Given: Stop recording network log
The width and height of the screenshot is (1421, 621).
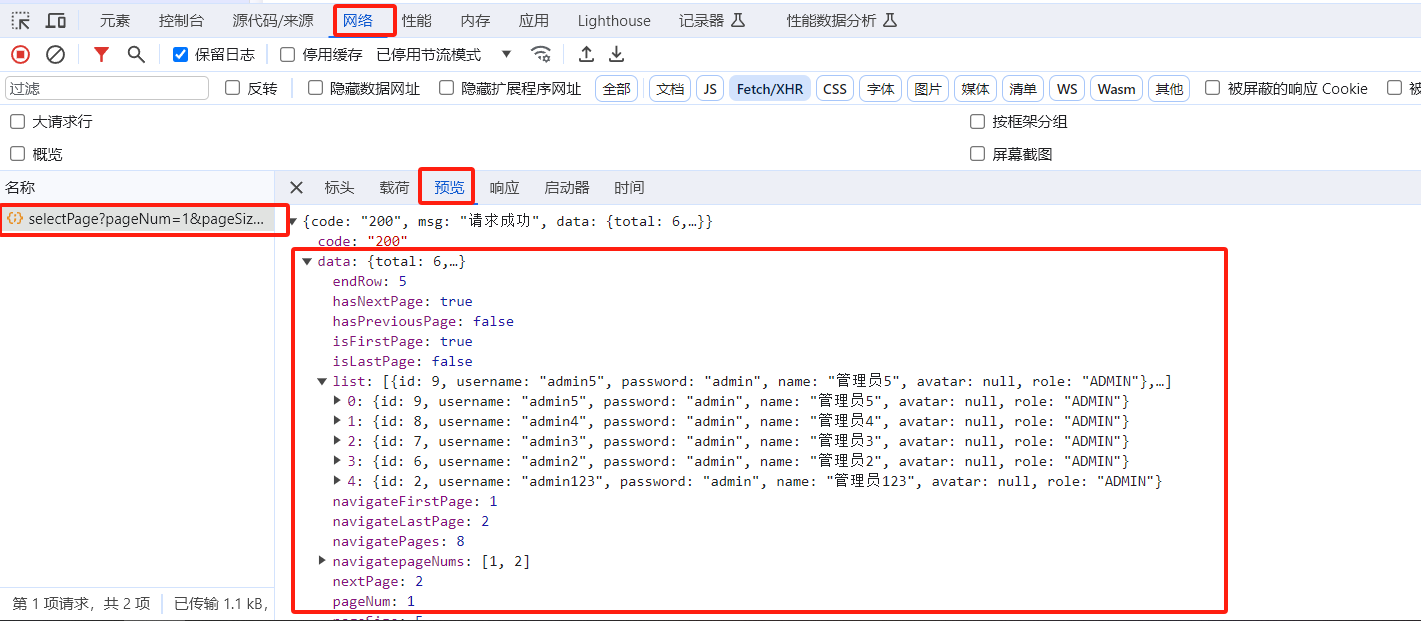Looking at the screenshot, I should coord(20,54).
